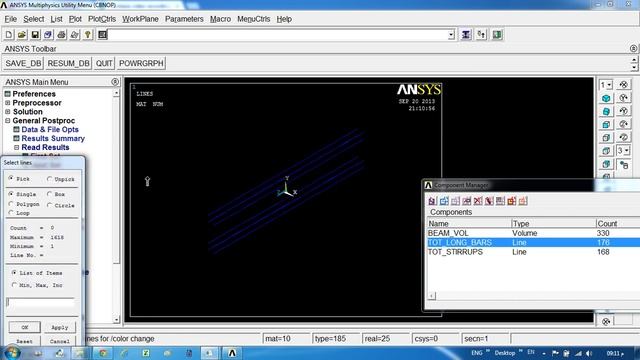Select the isometric view cube icon
The width and height of the screenshot is (640, 360).
point(606,98)
